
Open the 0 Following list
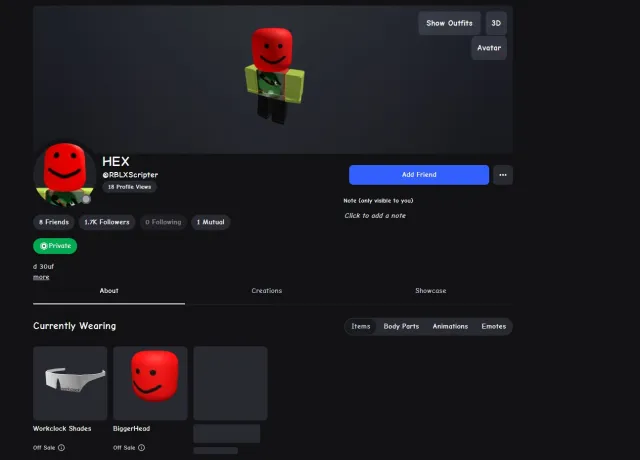pyautogui.click(x=163, y=222)
